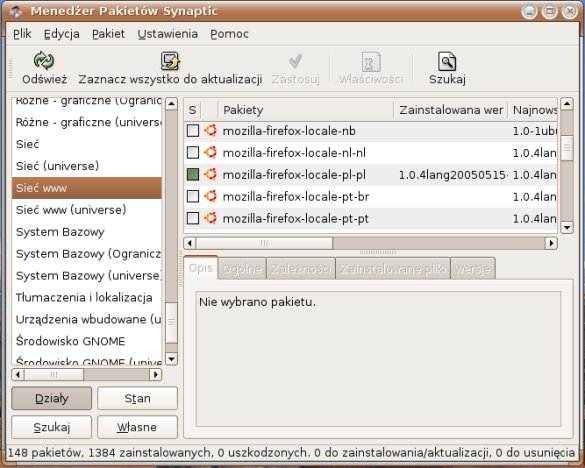Screen dimensions: 585x468
Task: Click Ubuntu icon beside mozilla-firefox-locale-pl-pl
Action: pyautogui.click(x=210, y=174)
